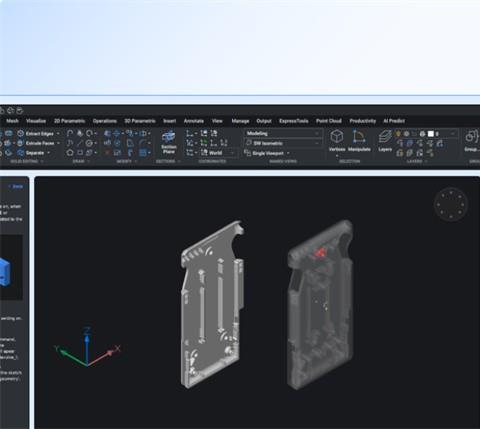Viewport: 480px width, 429px height.
Task: Expand the Separate arrow
Action: coord(49,153)
